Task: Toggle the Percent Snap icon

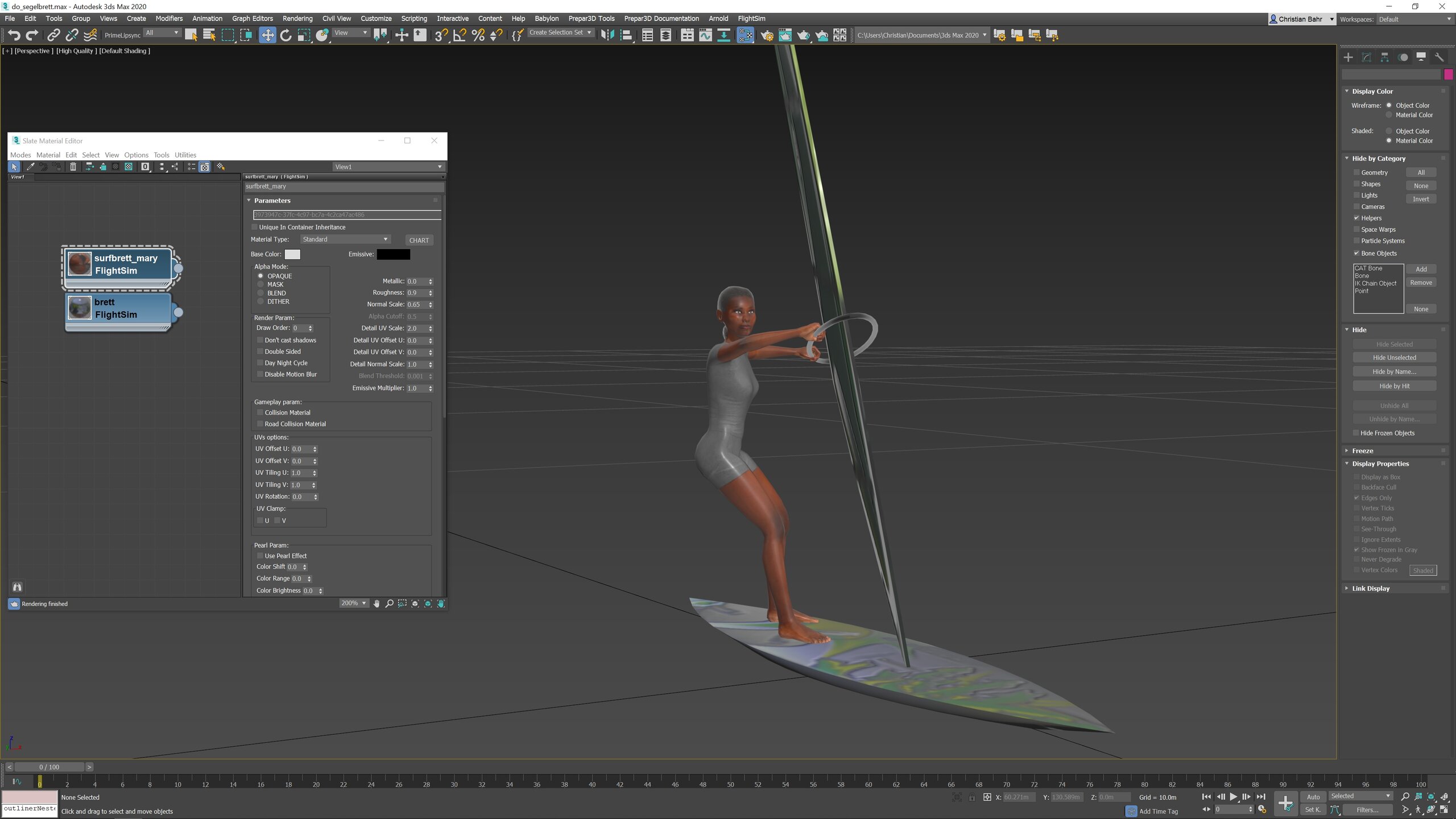Action: click(478, 35)
